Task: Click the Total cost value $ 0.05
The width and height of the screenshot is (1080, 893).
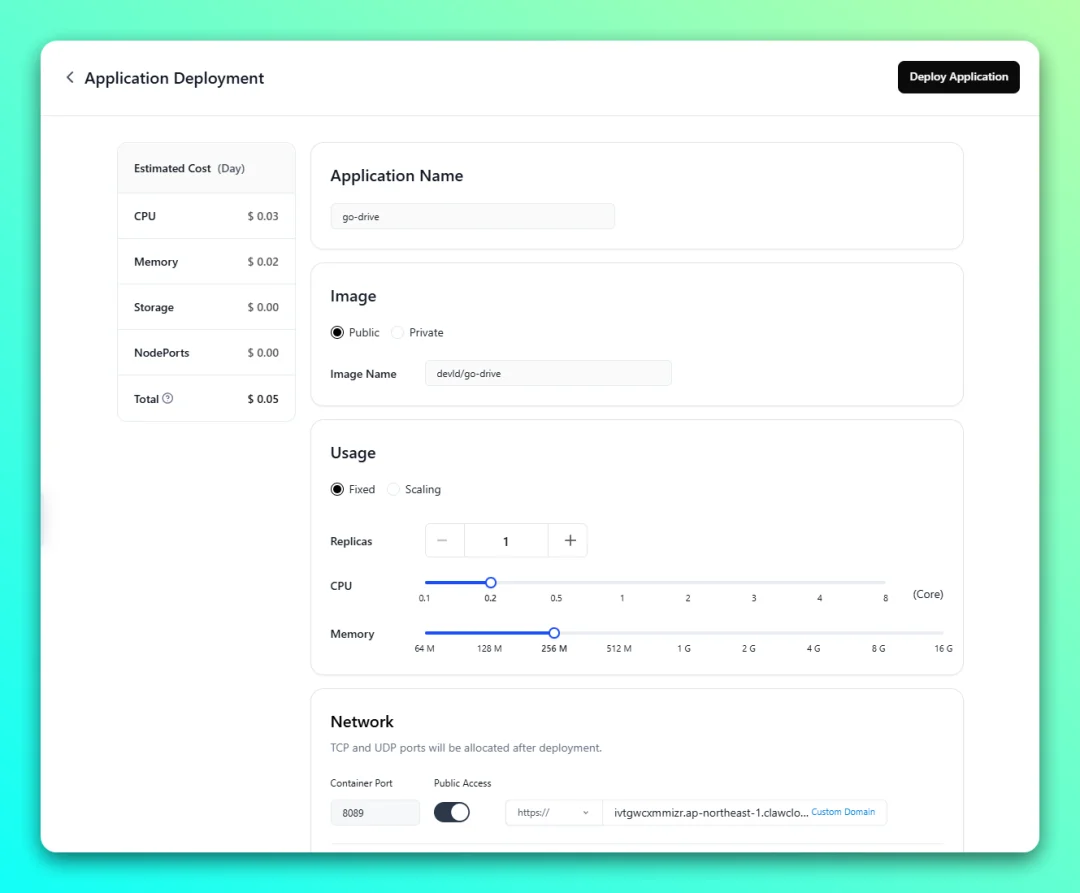Action: tap(263, 399)
